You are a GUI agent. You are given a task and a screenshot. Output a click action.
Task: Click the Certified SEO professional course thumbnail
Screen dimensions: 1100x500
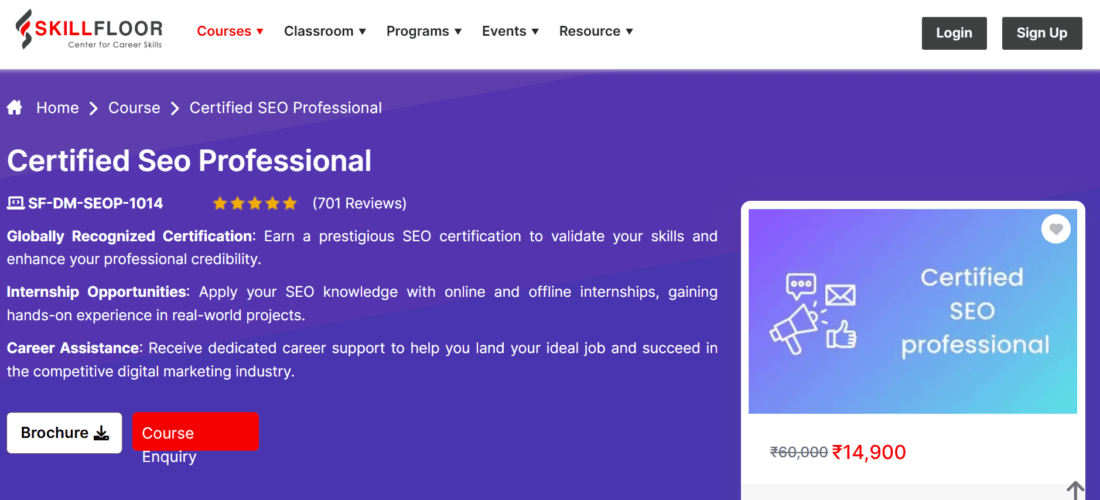click(x=912, y=310)
